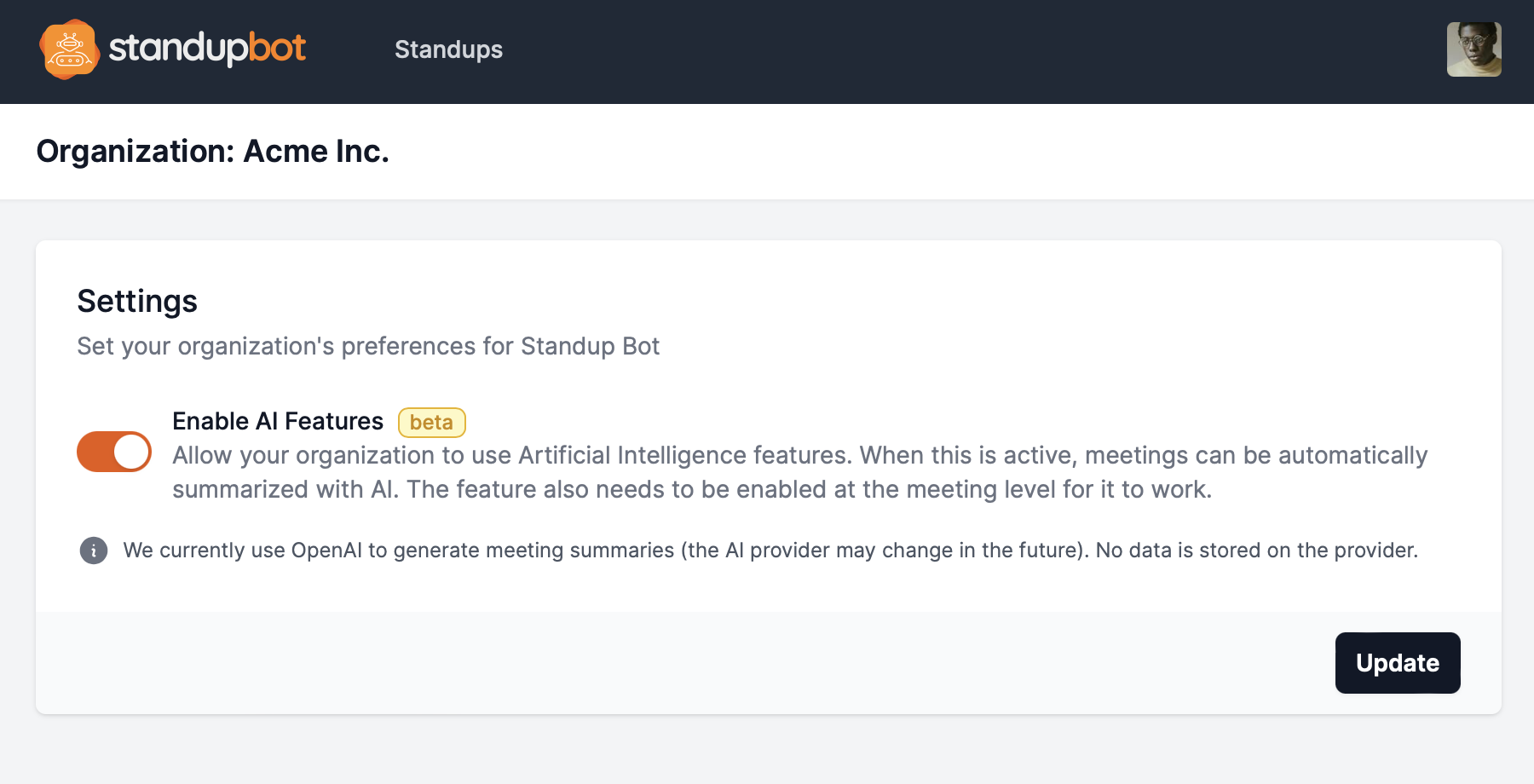The width and height of the screenshot is (1534, 784).
Task: Click the toggle knob circle on the AI switch
Action: (x=132, y=452)
